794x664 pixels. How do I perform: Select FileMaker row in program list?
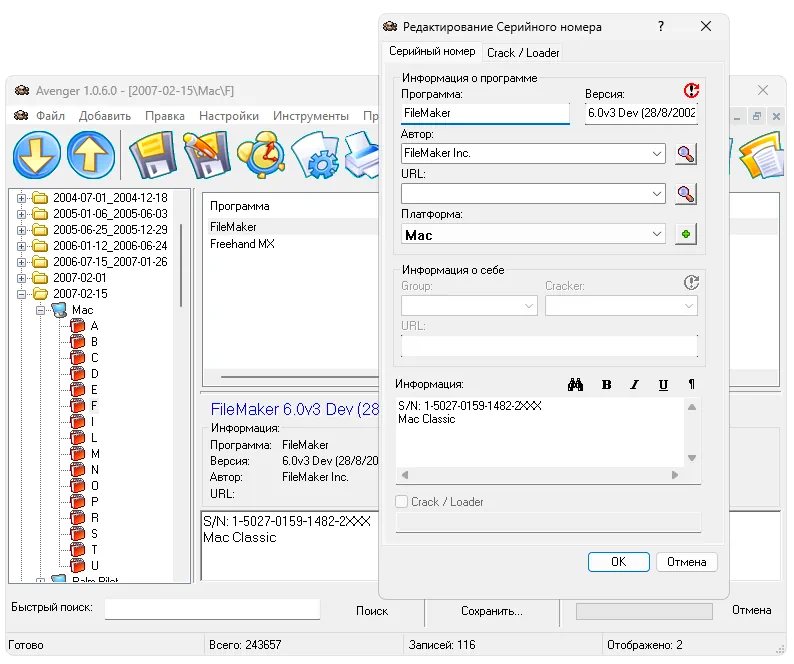tap(292, 227)
